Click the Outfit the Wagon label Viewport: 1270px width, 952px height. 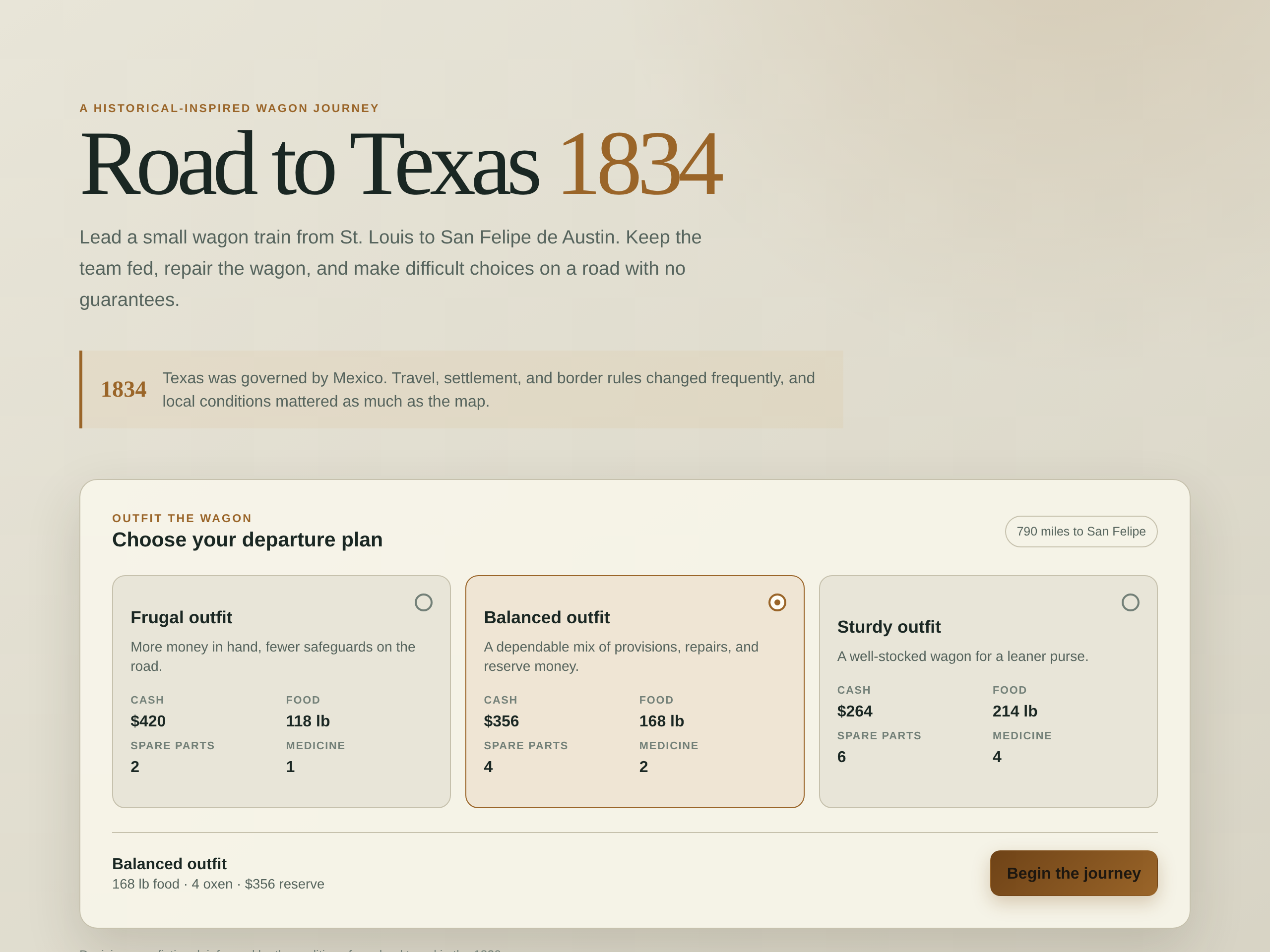coord(182,518)
